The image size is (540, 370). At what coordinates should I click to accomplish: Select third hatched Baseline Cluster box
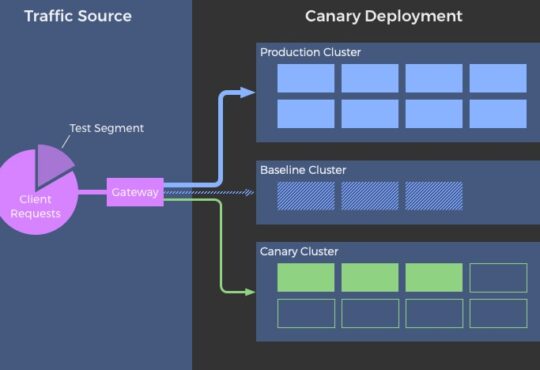tap(434, 196)
